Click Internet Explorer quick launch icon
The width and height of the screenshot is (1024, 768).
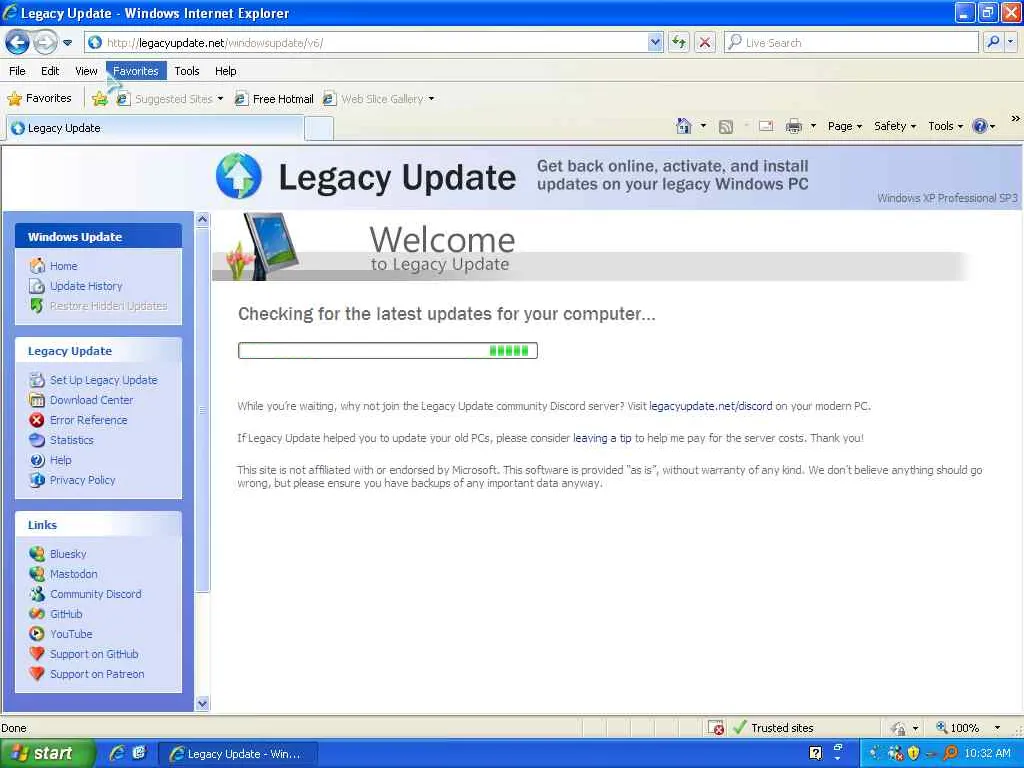(118, 753)
